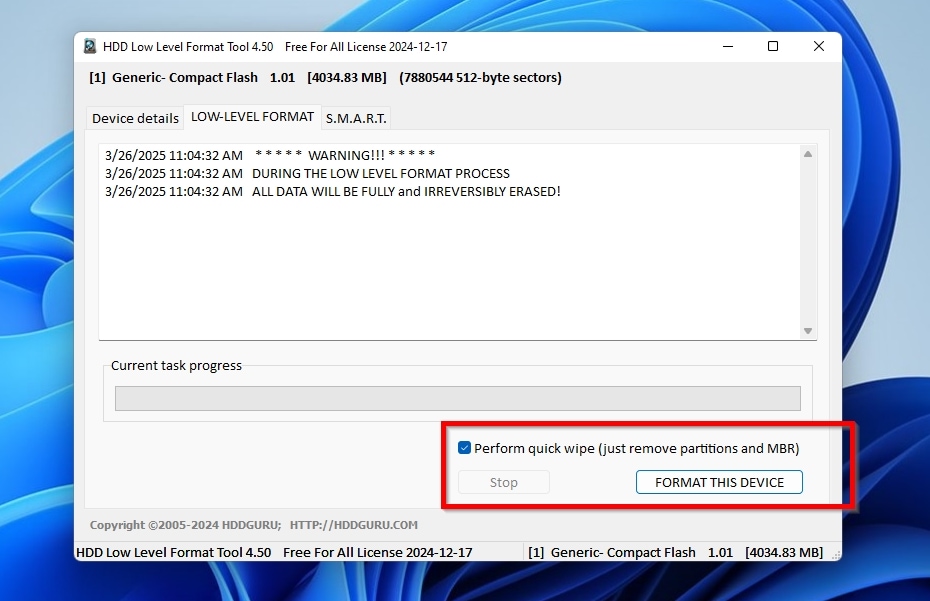930x601 pixels.
Task: Click the HDD Low Level Format Tool icon
Action: 89,46
